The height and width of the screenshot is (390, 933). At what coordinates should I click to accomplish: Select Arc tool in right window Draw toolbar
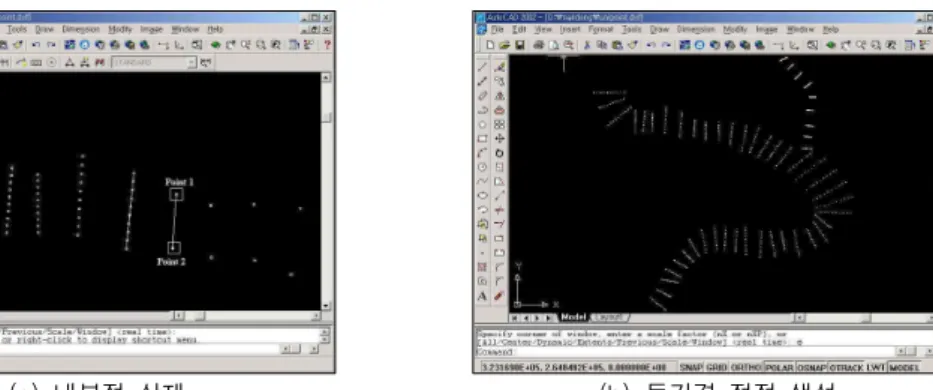click(x=483, y=152)
